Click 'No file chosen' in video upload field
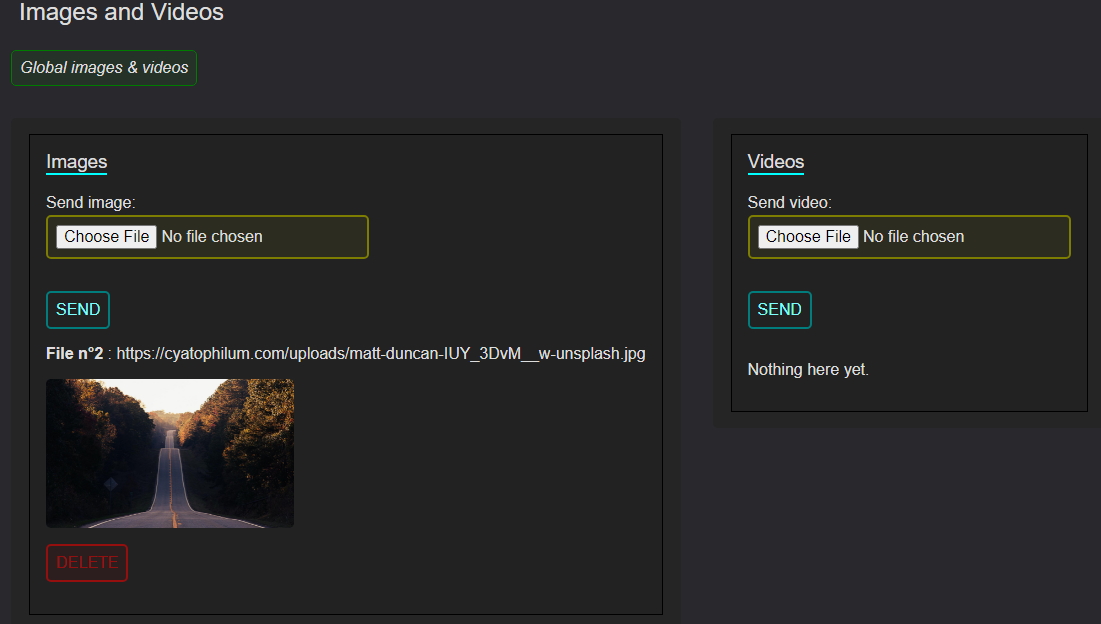 click(913, 237)
